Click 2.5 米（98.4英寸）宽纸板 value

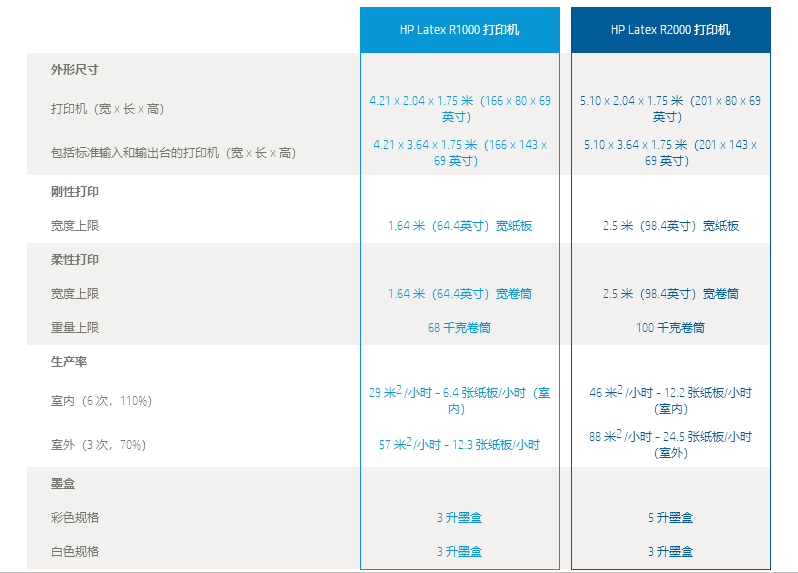671,225
